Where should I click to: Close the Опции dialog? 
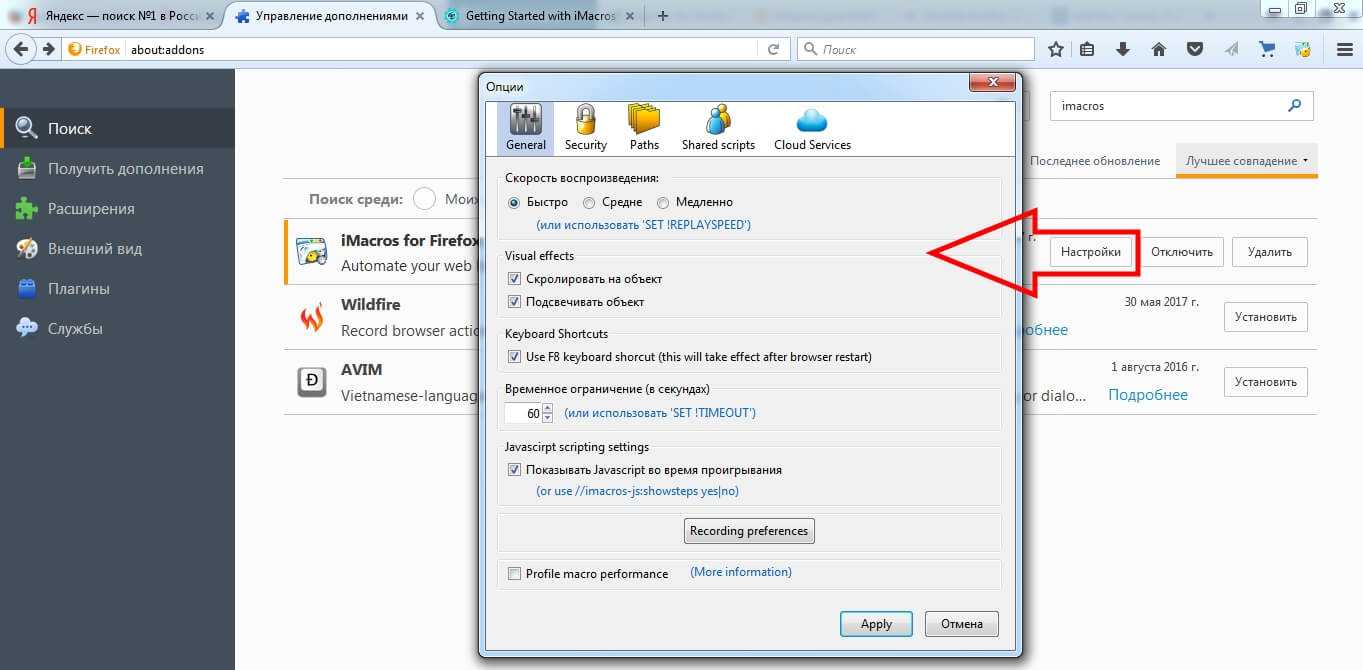(x=991, y=83)
